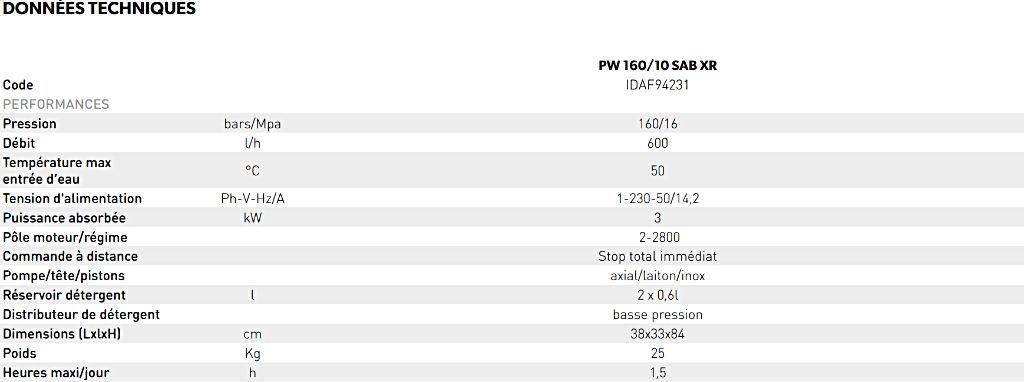The image size is (1024, 382).
Task: Click the Débit row label
Action: pos(19,143)
